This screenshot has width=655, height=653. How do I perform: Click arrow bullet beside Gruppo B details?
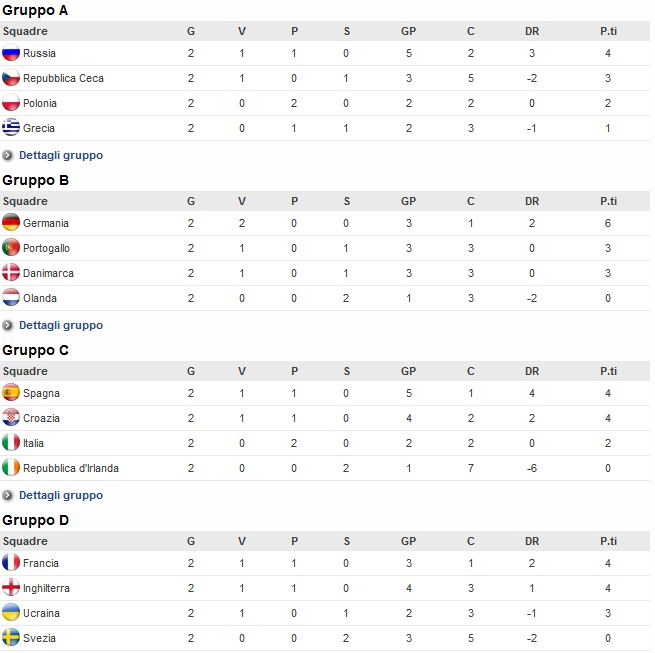pos(7,325)
